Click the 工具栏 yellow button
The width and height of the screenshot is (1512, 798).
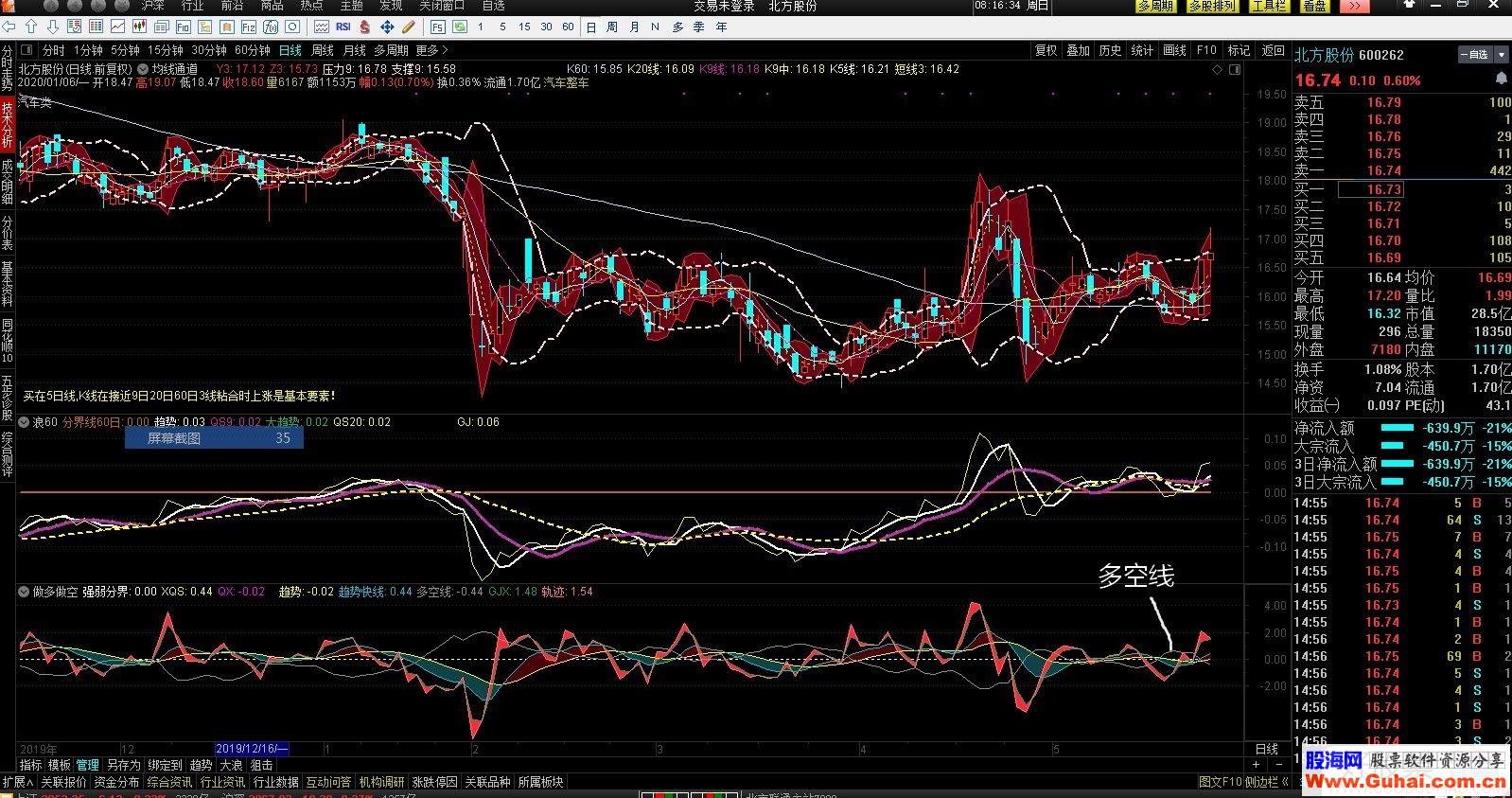coord(1269,6)
